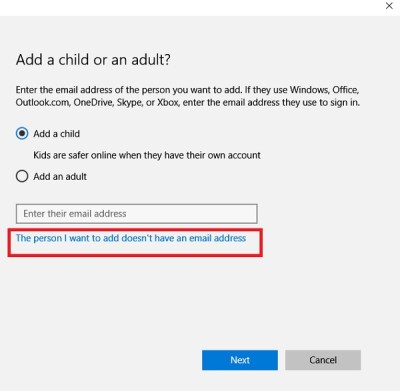Close the dialog with the X icon
Viewport: 400px width, 391px height.
[x=389, y=6]
